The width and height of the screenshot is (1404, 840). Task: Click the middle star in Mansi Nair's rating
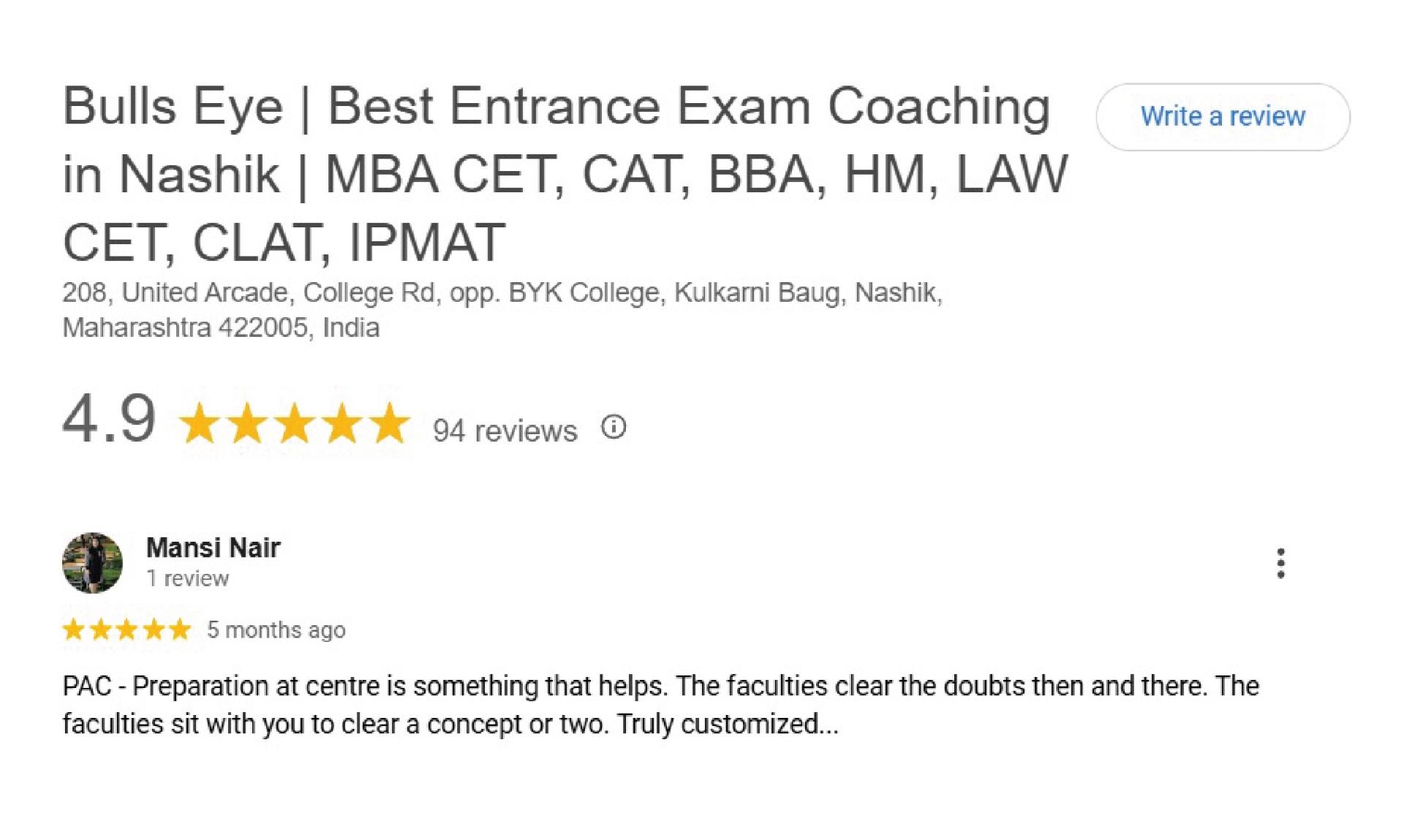click(x=127, y=629)
